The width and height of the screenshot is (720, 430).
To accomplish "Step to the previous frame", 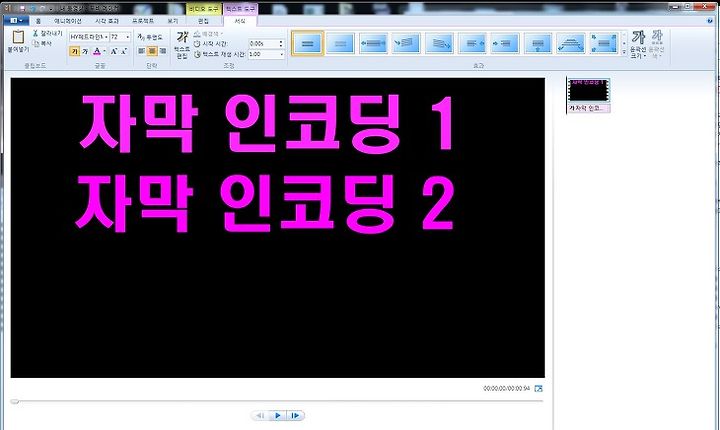I will tap(260, 415).
